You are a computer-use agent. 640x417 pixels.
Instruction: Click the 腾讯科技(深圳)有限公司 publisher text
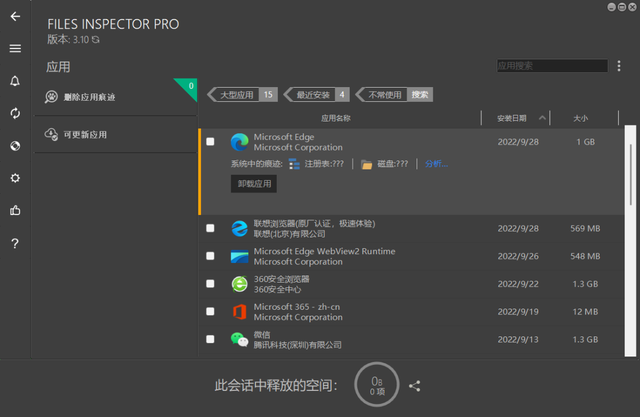298,345
